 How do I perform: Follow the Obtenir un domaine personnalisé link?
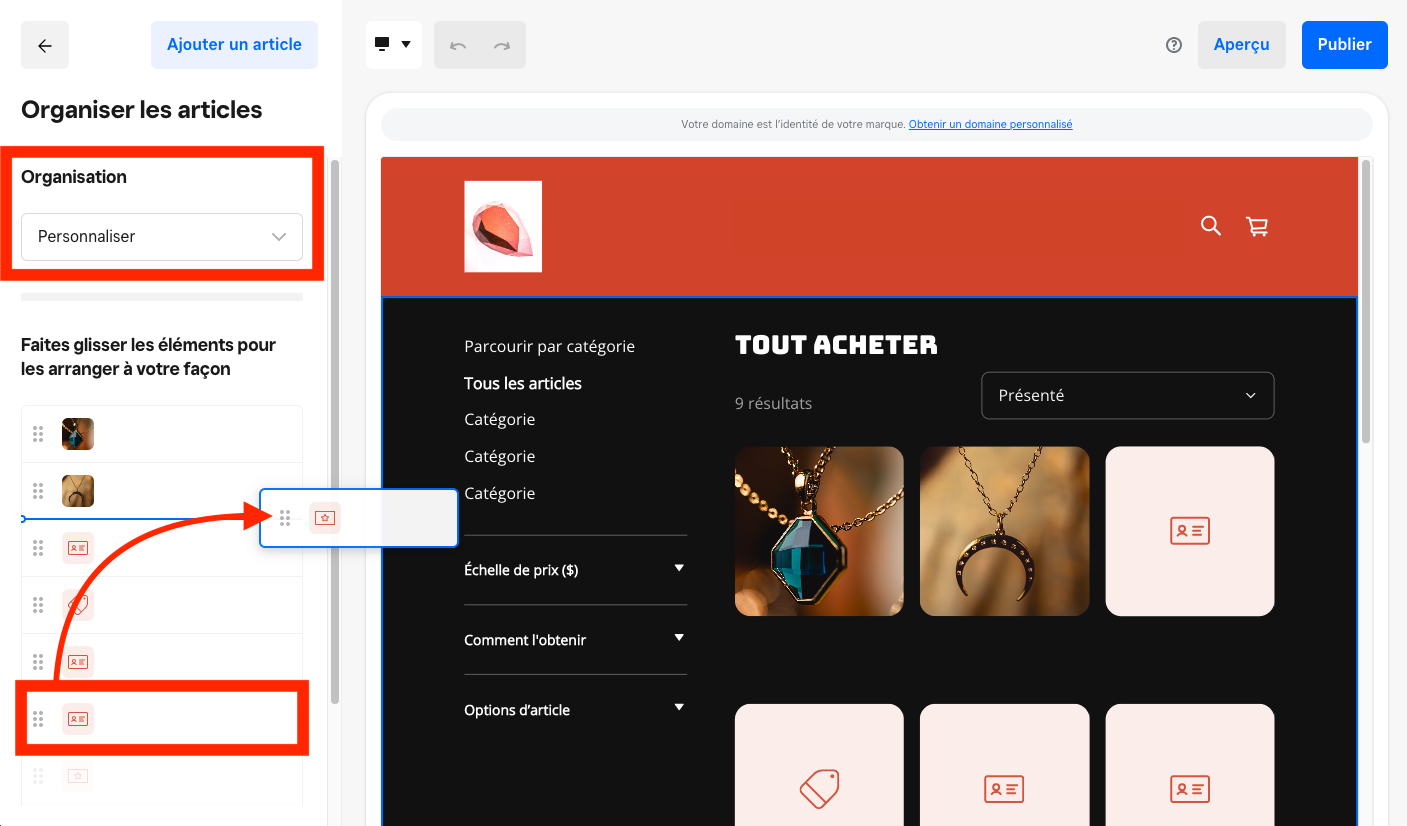pos(990,125)
